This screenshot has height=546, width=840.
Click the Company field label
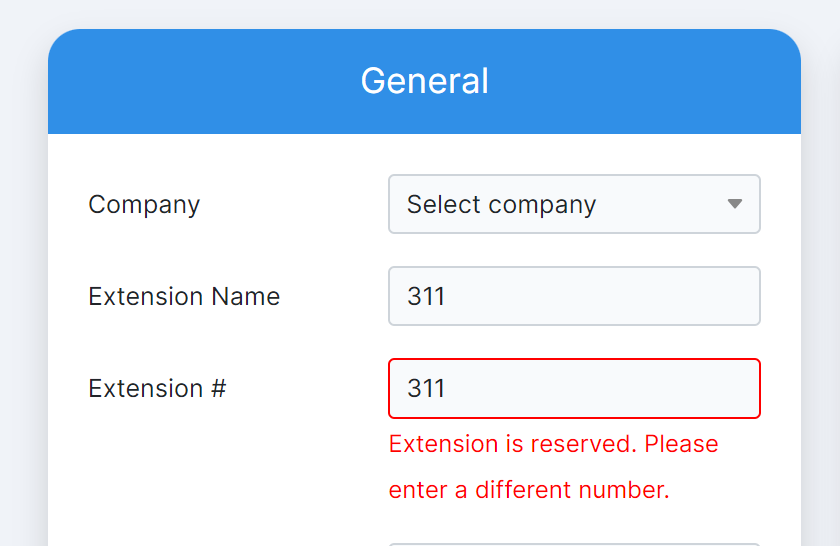tap(144, 204)
